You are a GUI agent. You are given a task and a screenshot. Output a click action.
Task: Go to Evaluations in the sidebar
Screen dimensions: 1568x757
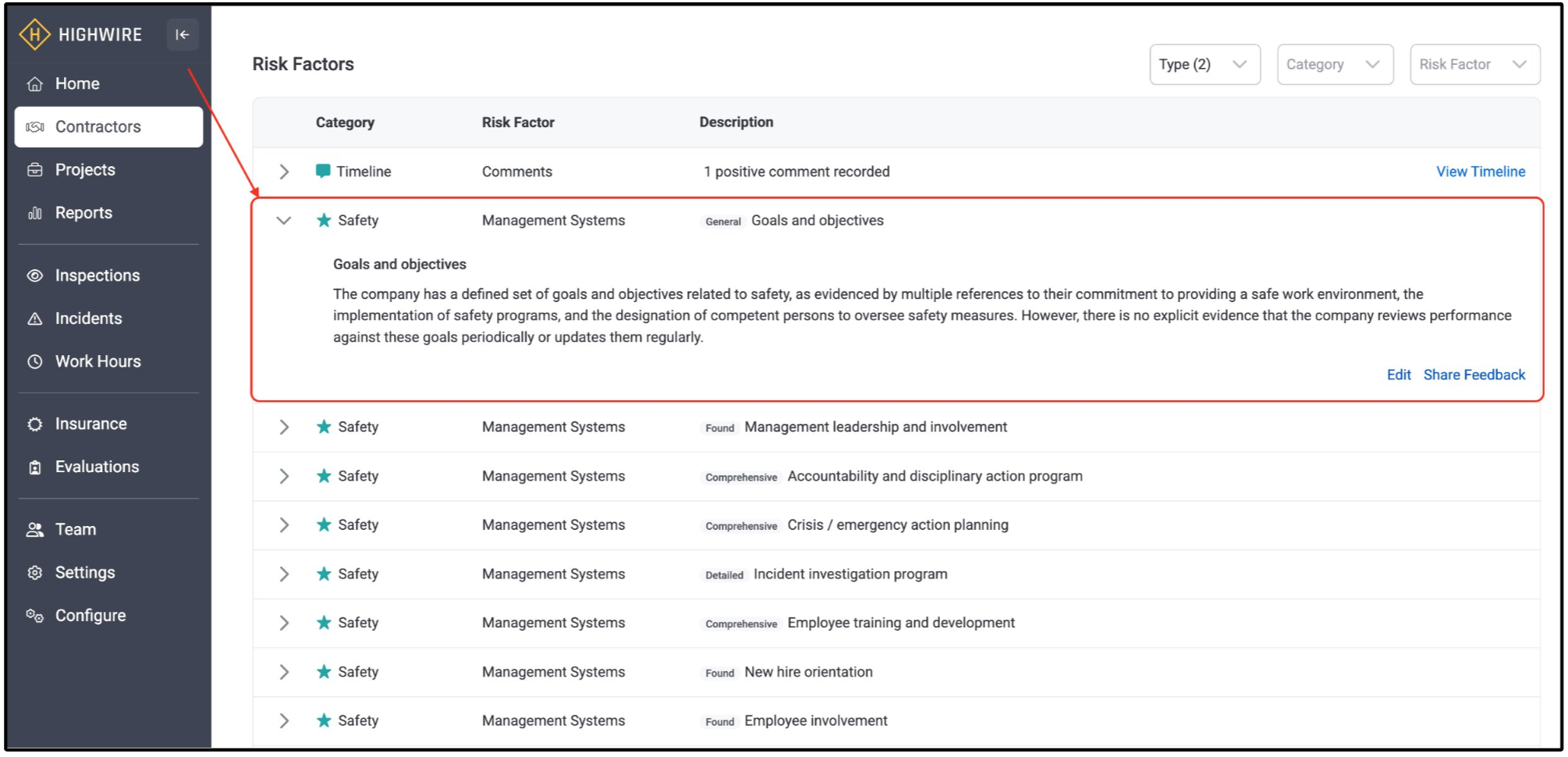coord(108,467)
